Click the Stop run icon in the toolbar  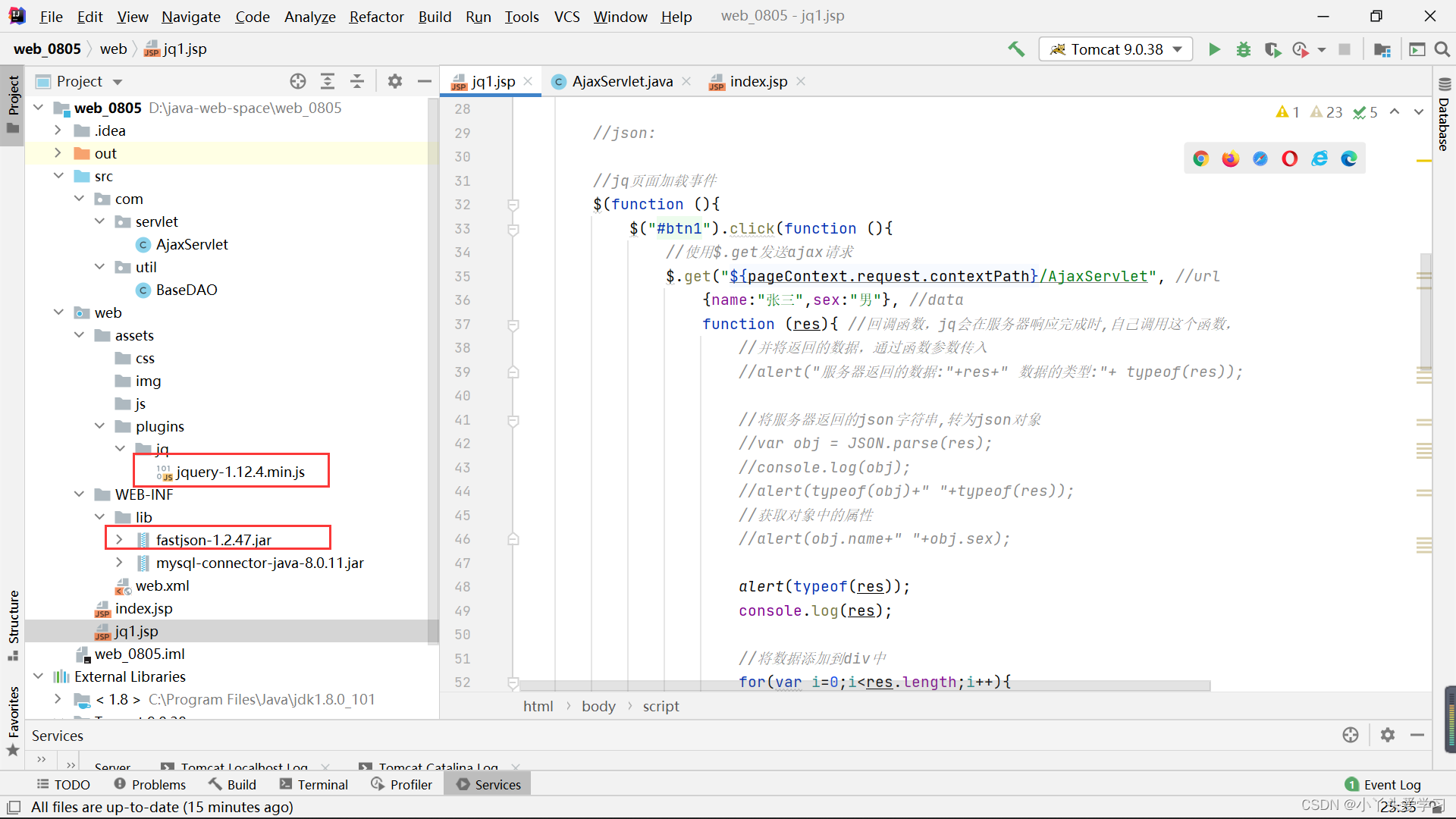1345,49
